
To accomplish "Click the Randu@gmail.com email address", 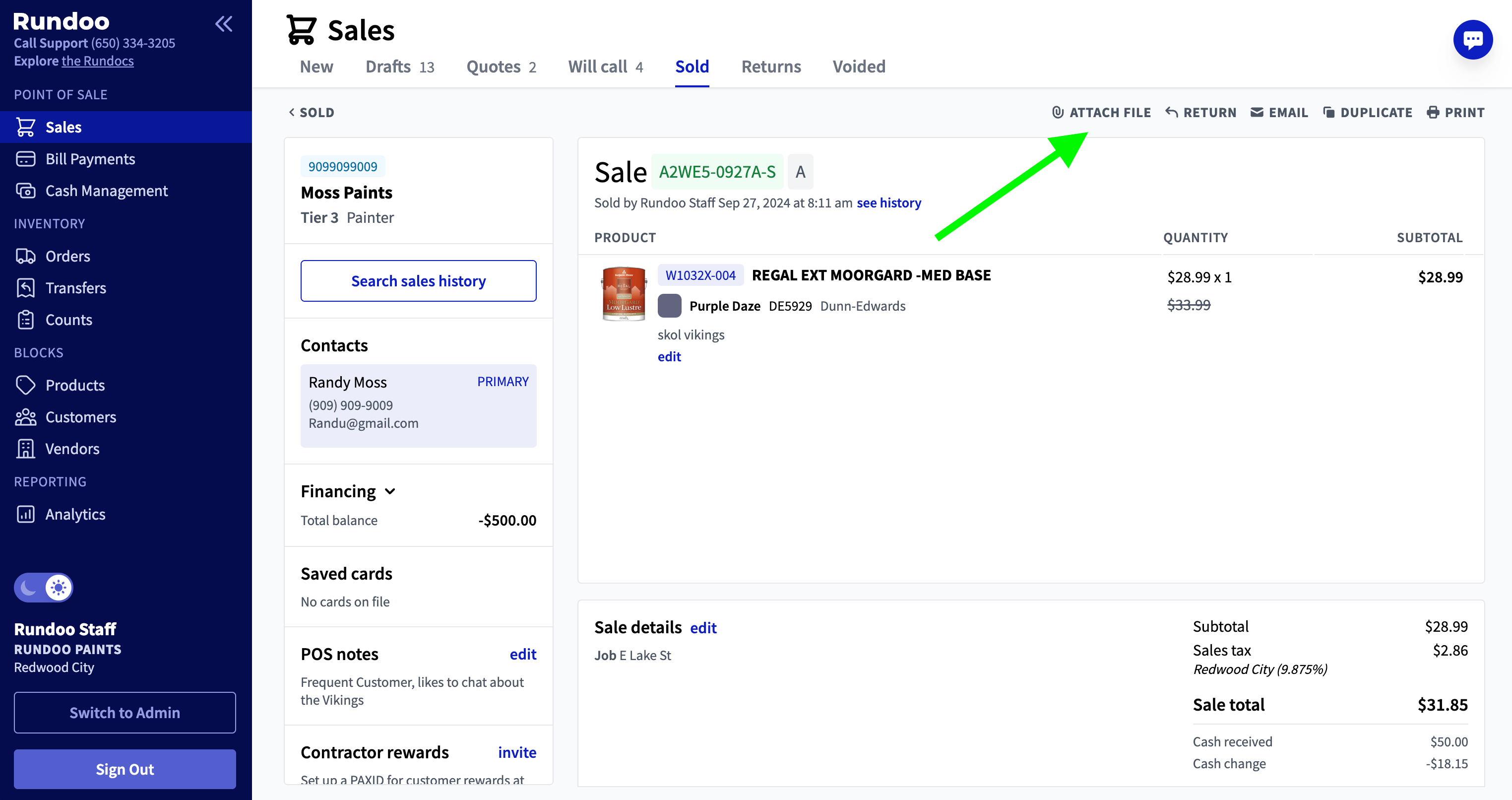I will [x=363, y=423].
